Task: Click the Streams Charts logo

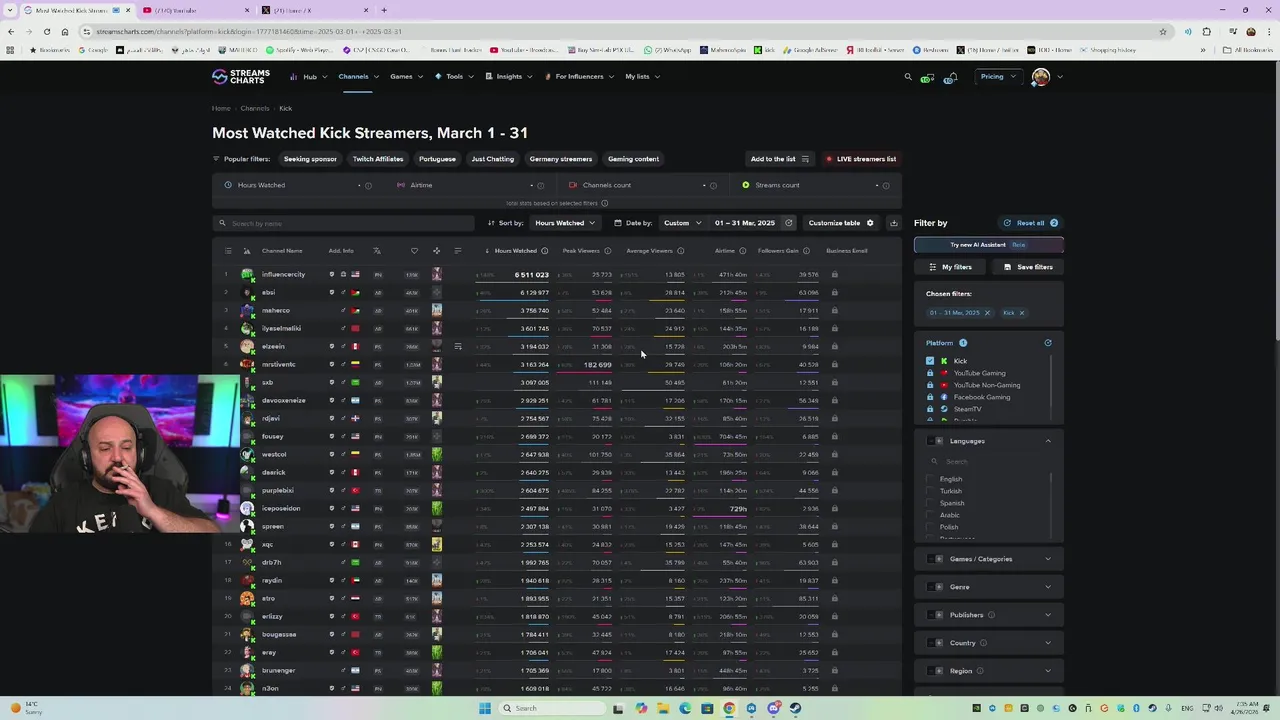Action: point(241,76)
